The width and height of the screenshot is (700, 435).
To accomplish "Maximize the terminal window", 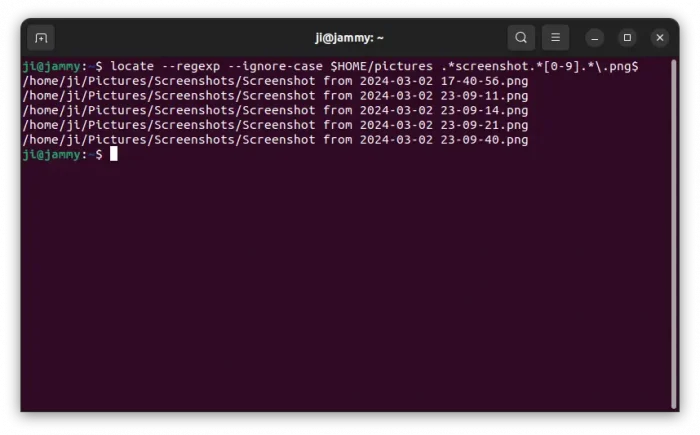I will point(628,38).
